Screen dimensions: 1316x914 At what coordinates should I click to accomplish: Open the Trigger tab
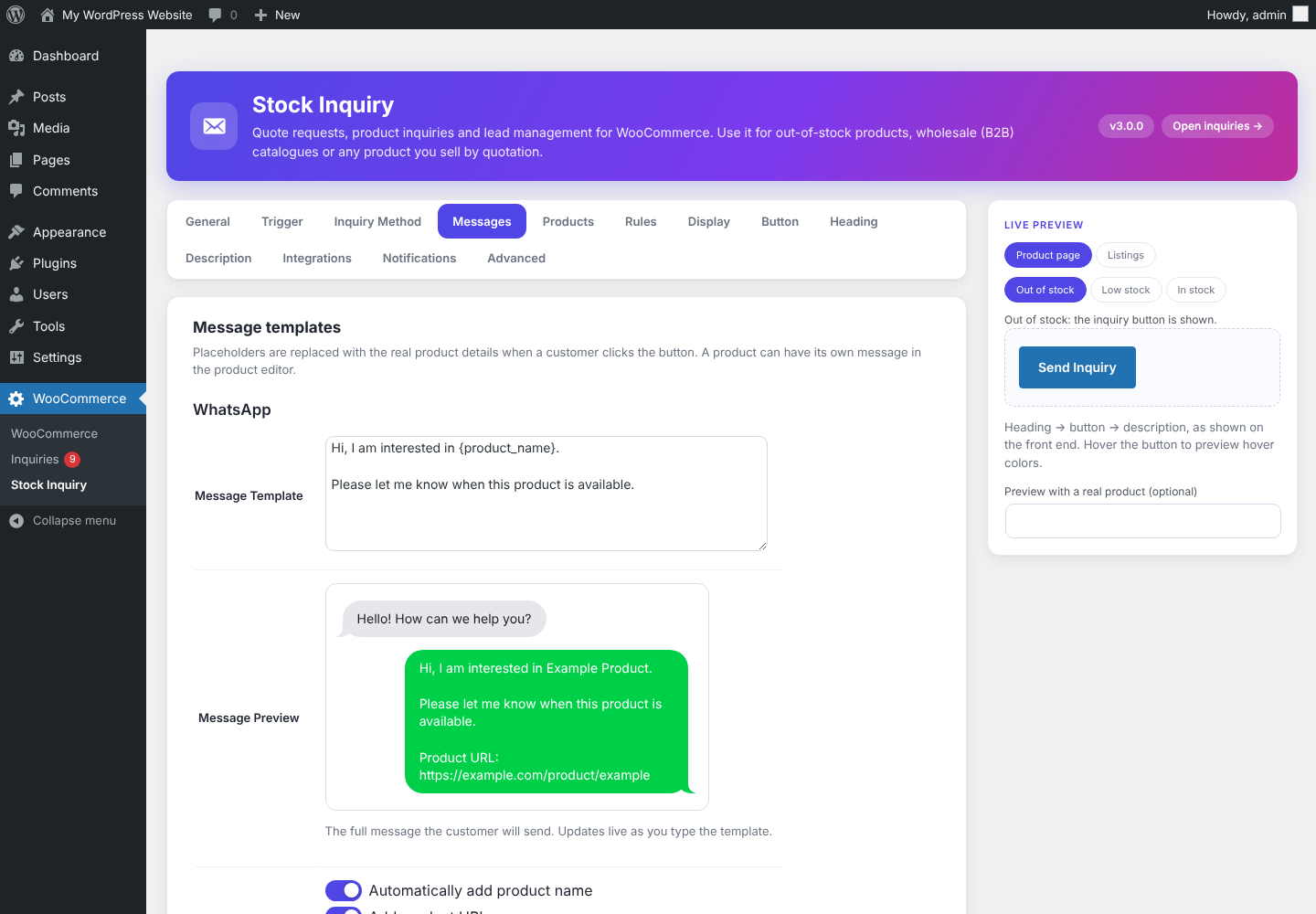(281, 221)
